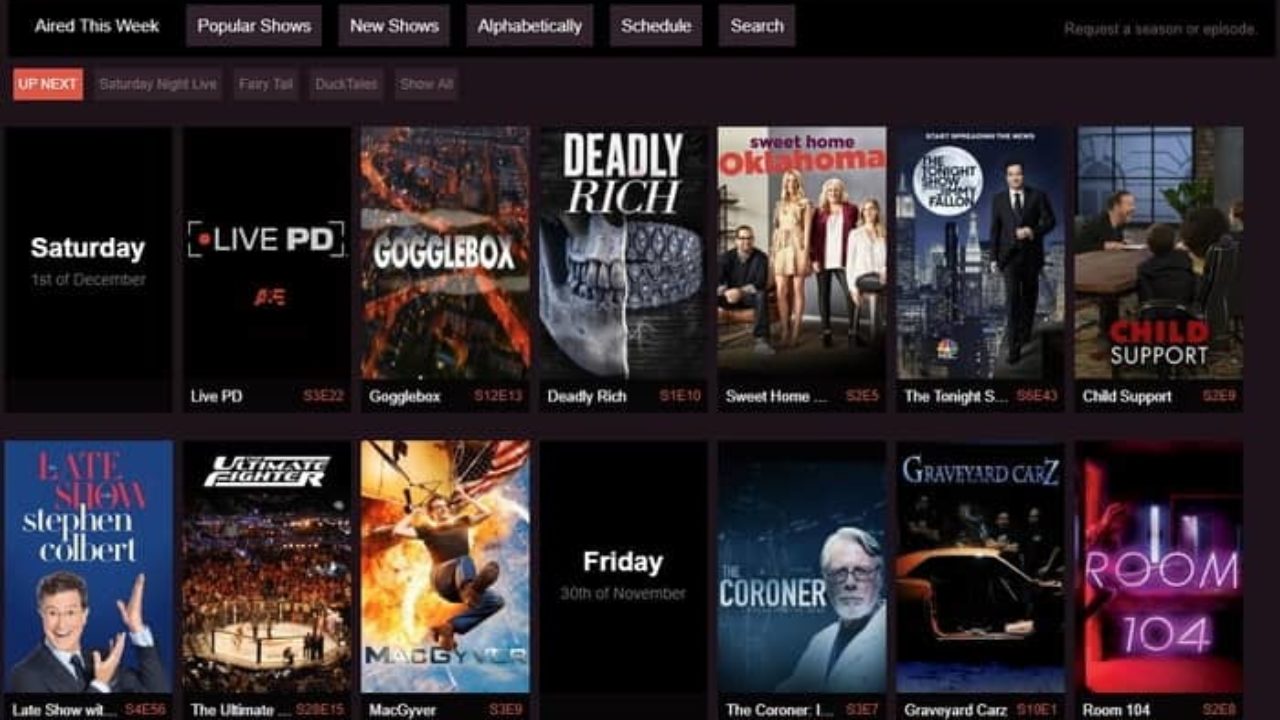Select The Coroner poster
Viewport: 1280px width, 720px height.
click(x=802, y=567)
